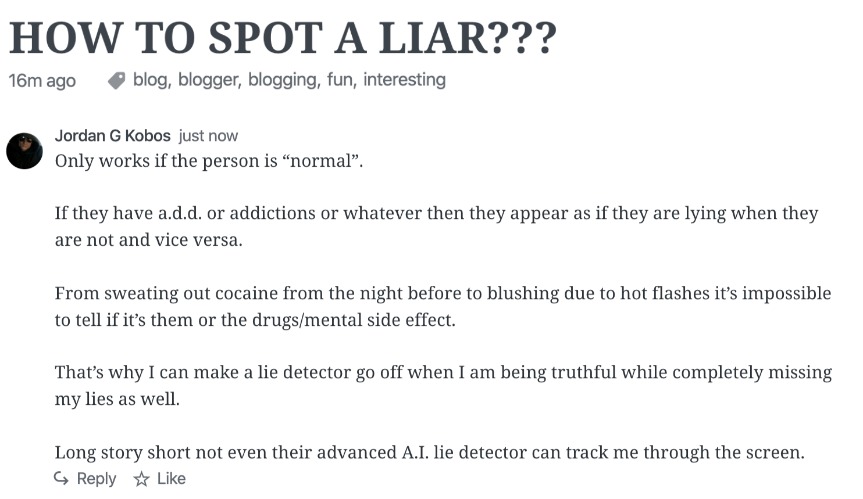Viewport: 863px width, 499px height.
Task: Click the paragraph starting 'That's why I can'
Action: click(x=444, y=386)
